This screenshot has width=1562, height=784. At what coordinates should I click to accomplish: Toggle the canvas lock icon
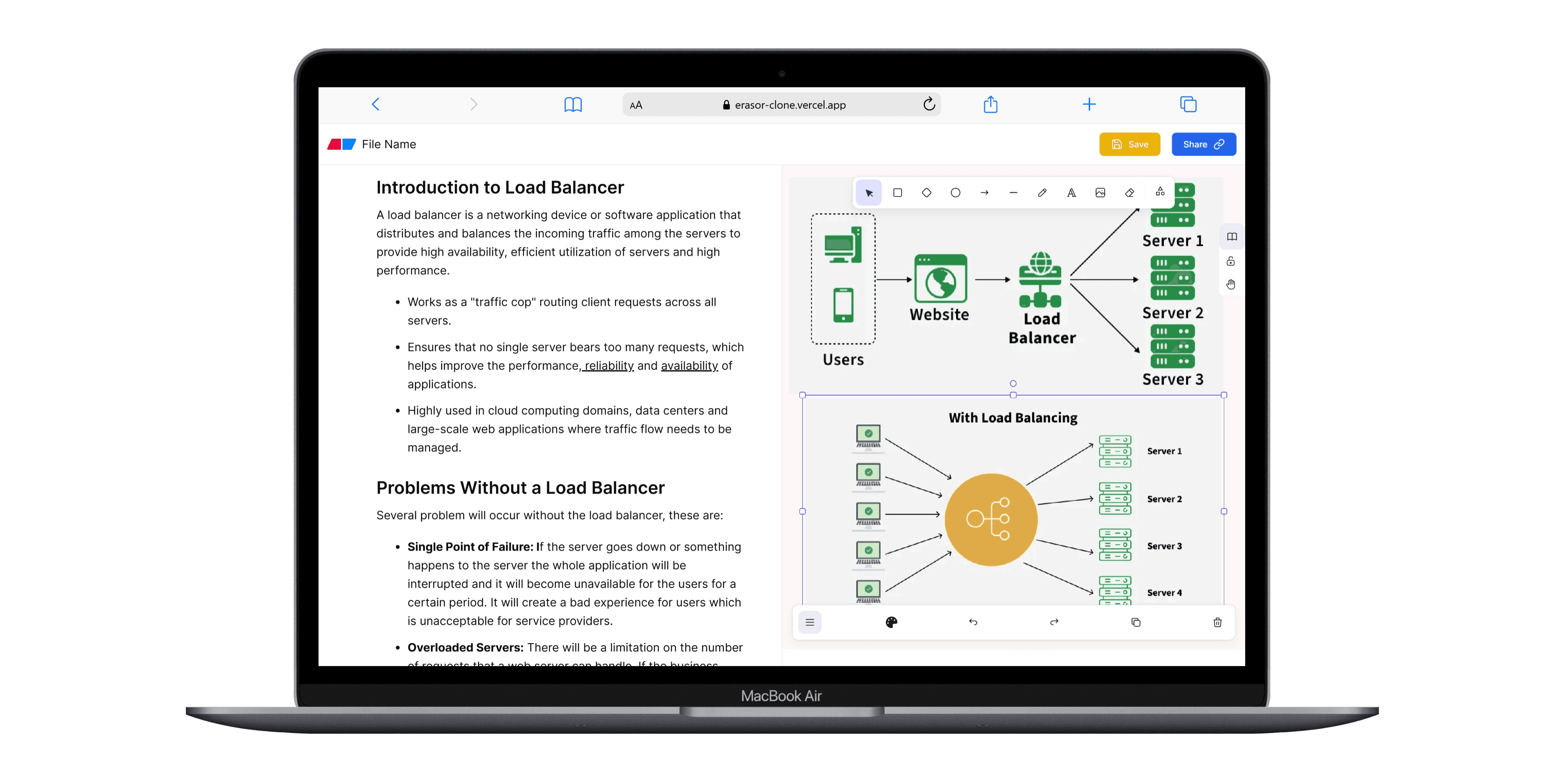coord(1230,261)
